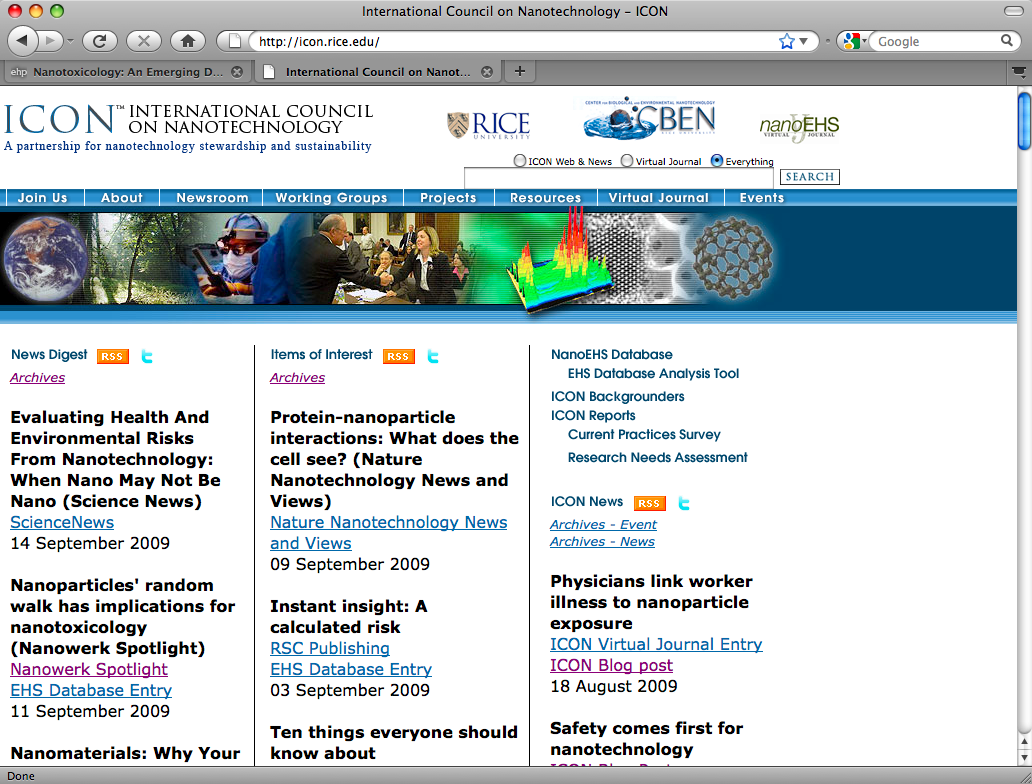Open ICON News Twitter icon
This screenshot has width=1032, height=784.
pyautogui.click(x=684, y=504)
